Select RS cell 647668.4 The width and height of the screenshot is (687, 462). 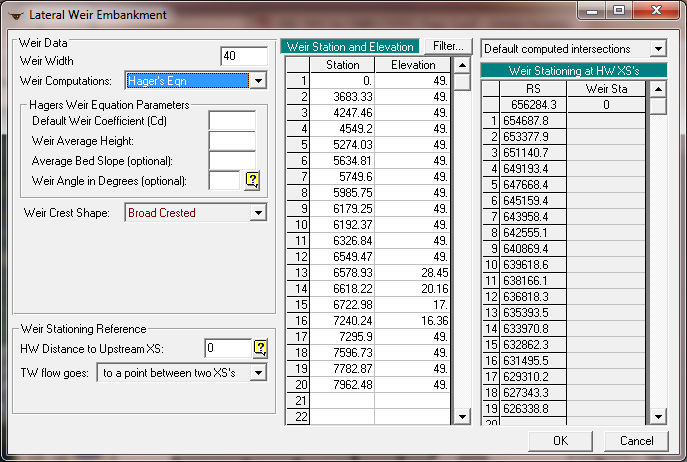(533, 185)
